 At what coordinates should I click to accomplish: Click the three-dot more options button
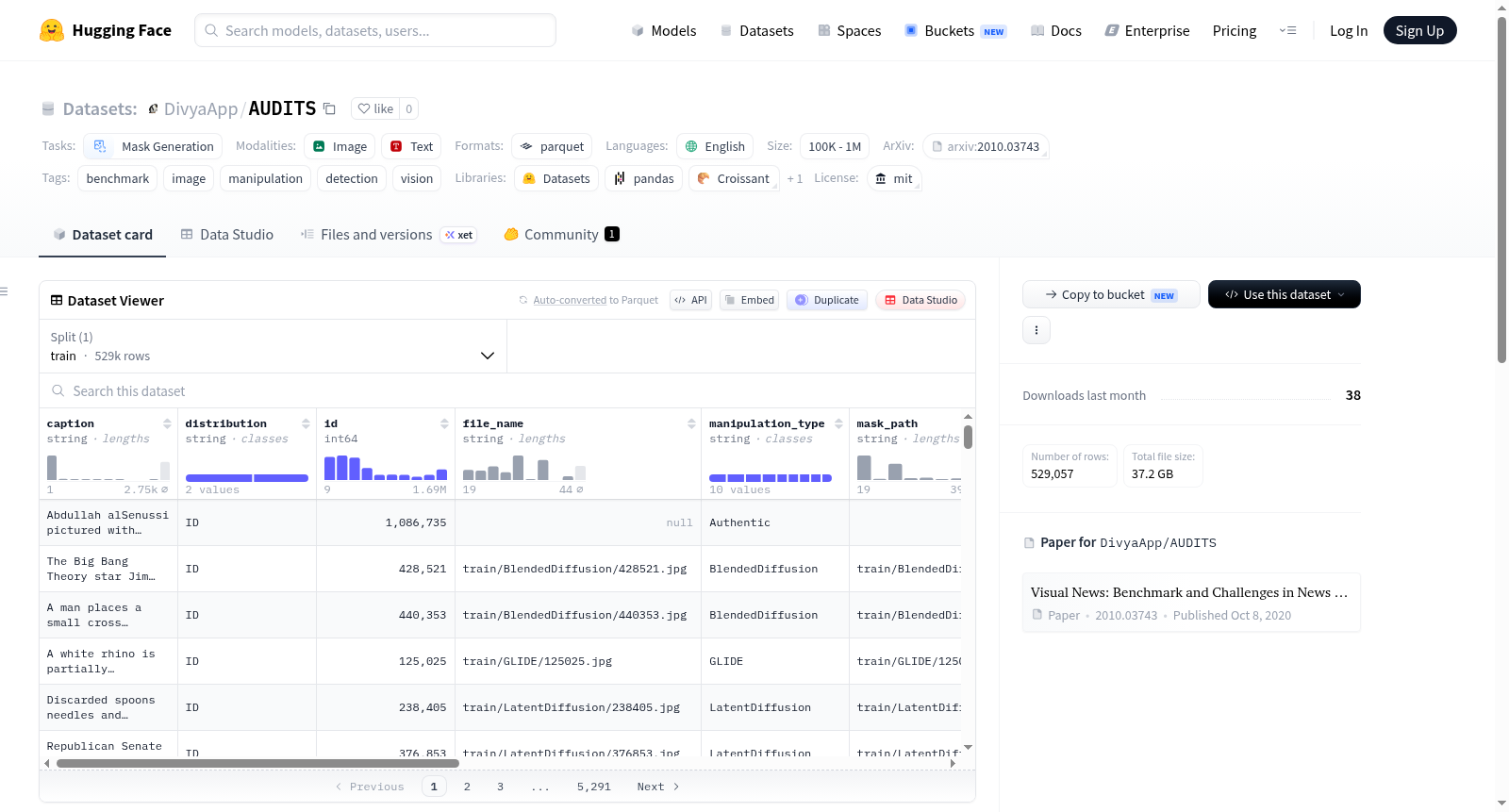point(1036,330)
